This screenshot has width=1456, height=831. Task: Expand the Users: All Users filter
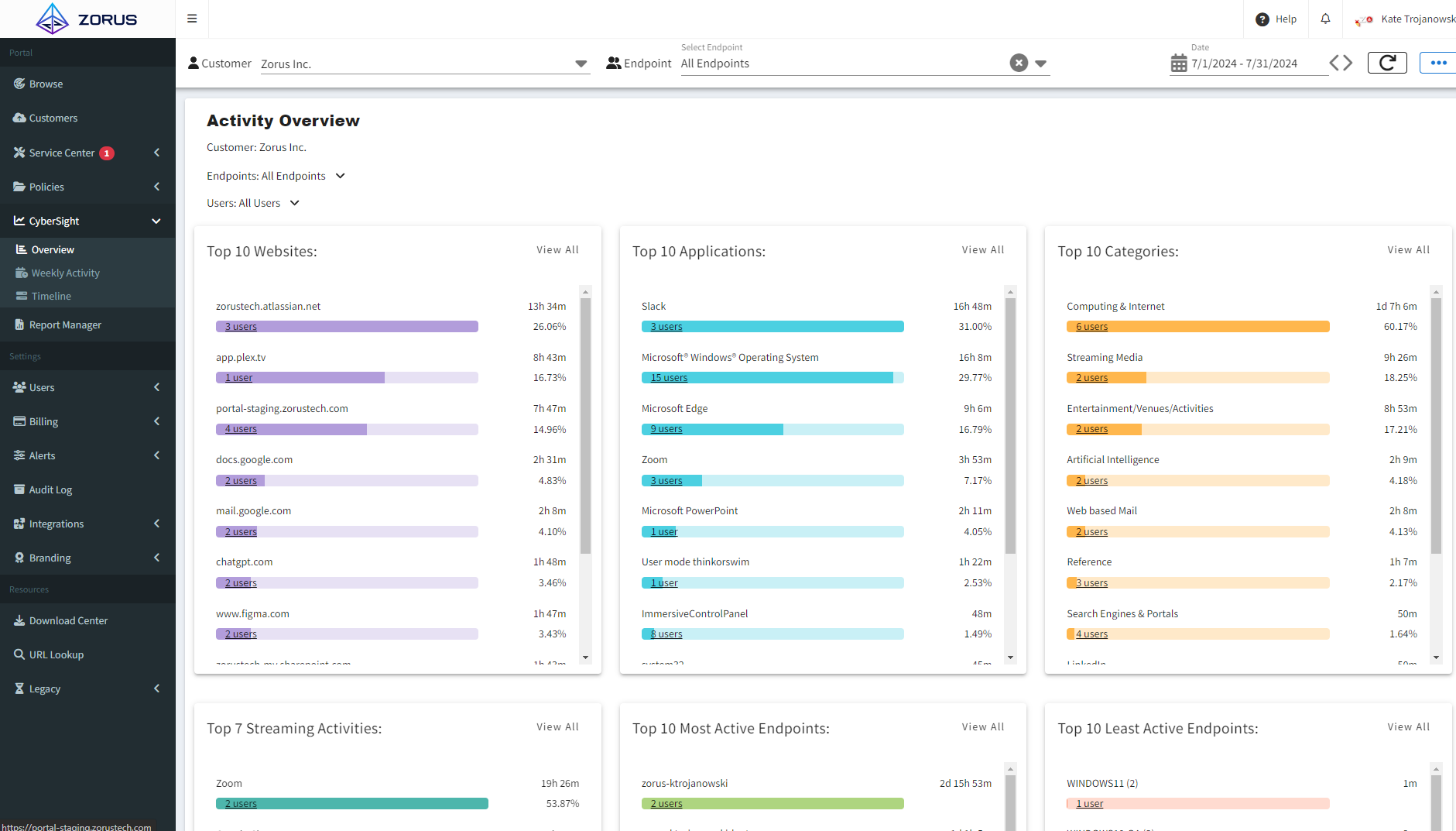pyautogui.click(x=294, y=203)
